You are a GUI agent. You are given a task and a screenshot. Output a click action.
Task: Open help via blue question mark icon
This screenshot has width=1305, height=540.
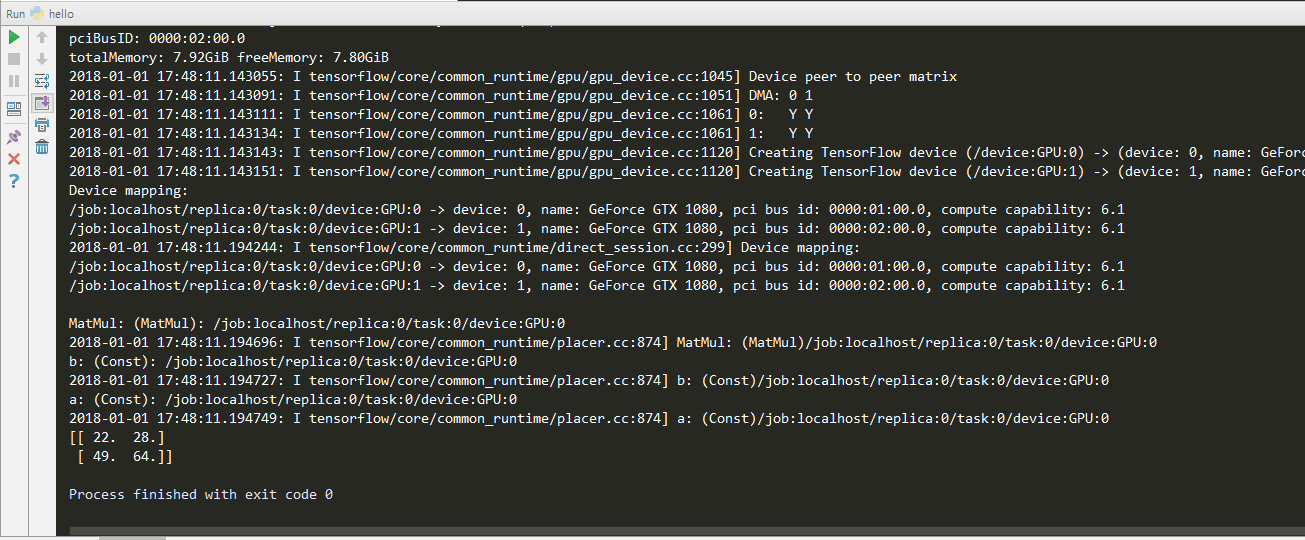coord(14,181)
